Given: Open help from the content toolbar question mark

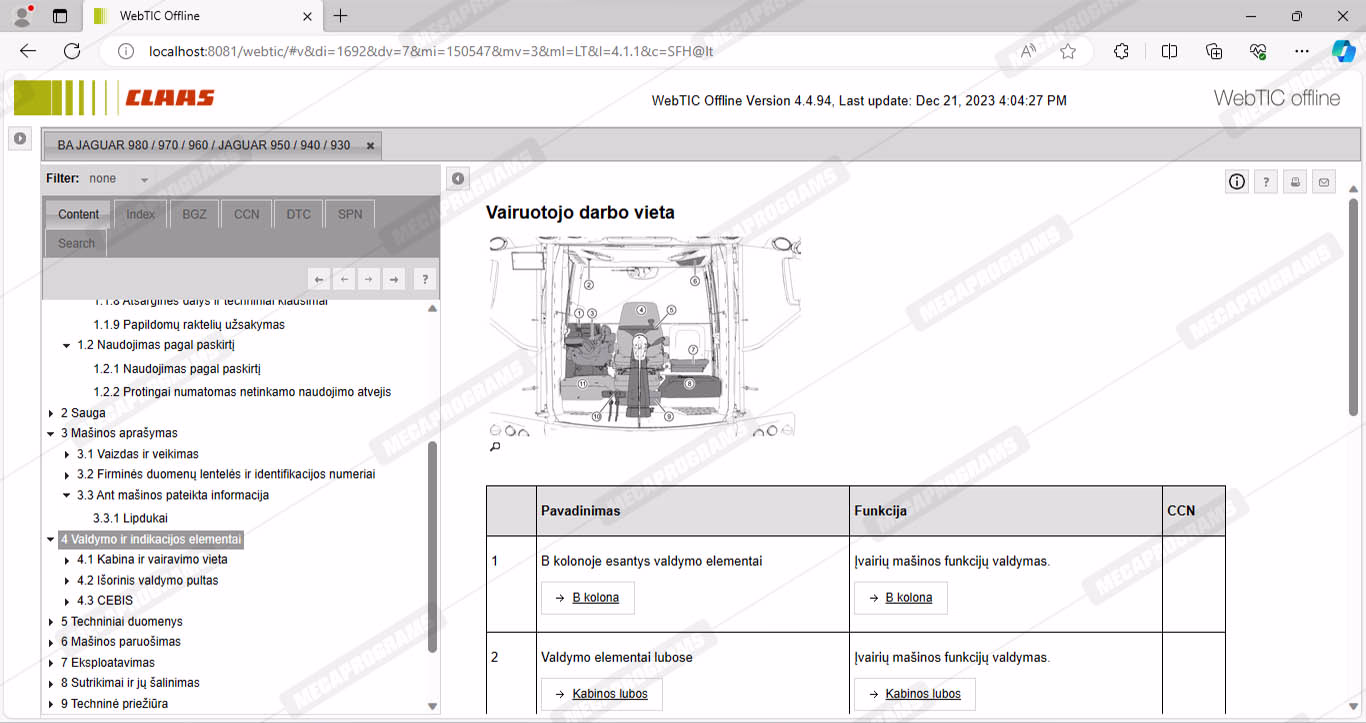Looking at the screenshot, I should tap(1266, 181).
